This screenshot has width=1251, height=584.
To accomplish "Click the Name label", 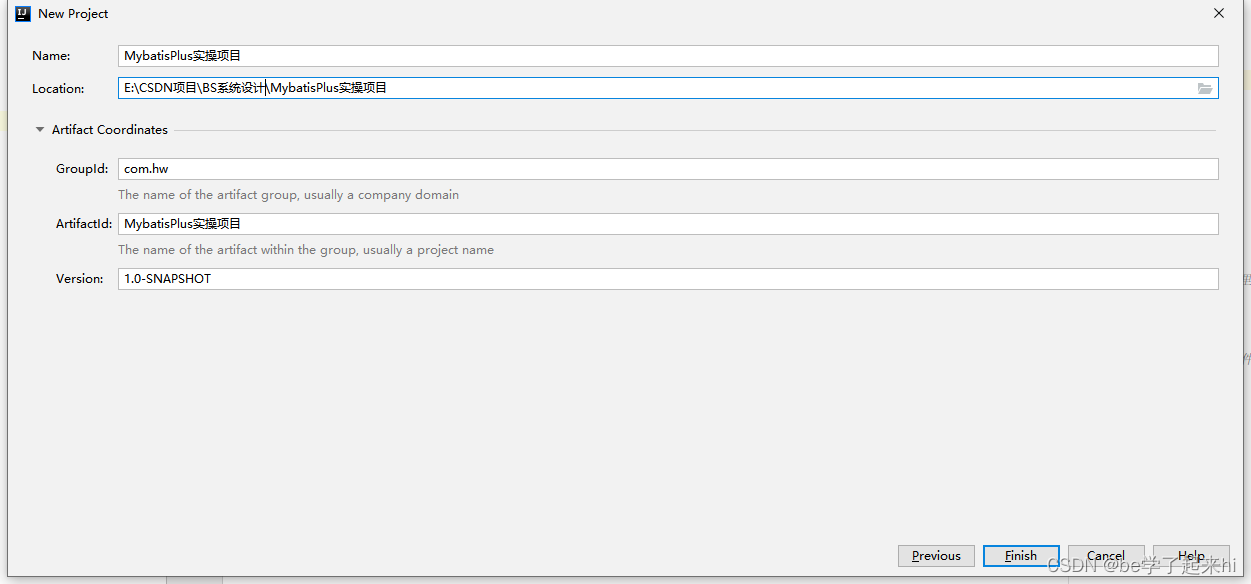I will coord(51,56).
